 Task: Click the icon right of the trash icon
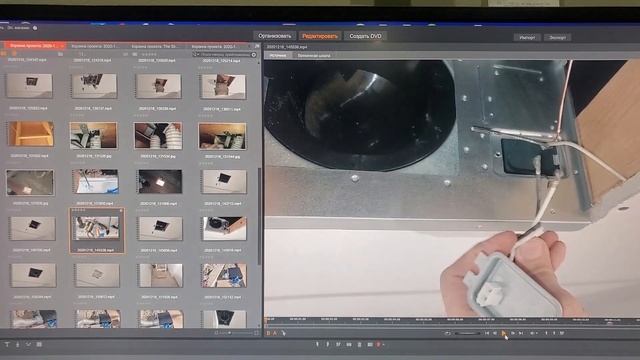tap(370, 345)
